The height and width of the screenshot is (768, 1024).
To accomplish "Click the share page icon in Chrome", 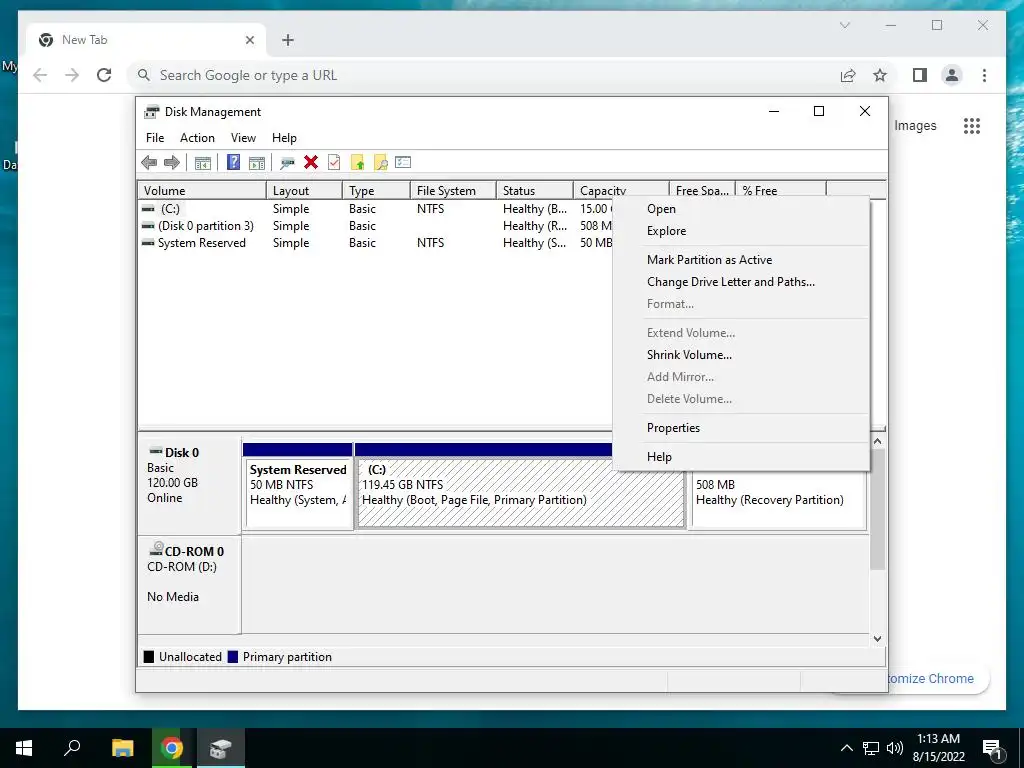I will [848, 75].
